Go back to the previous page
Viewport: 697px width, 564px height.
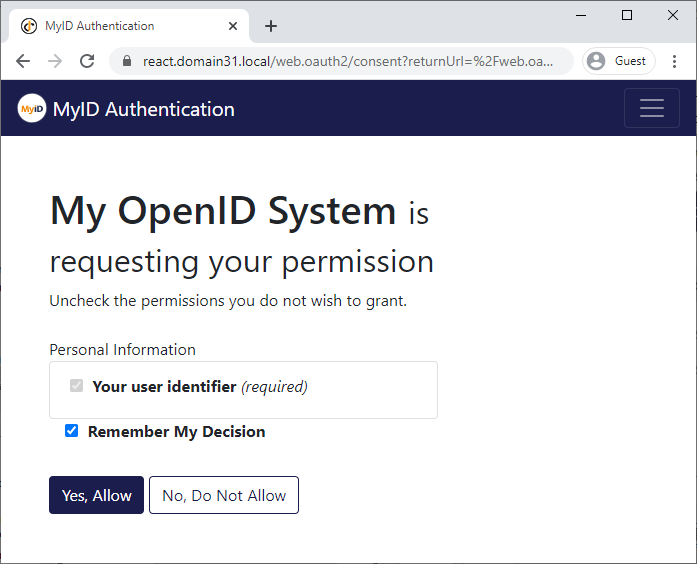click(23, 61)
